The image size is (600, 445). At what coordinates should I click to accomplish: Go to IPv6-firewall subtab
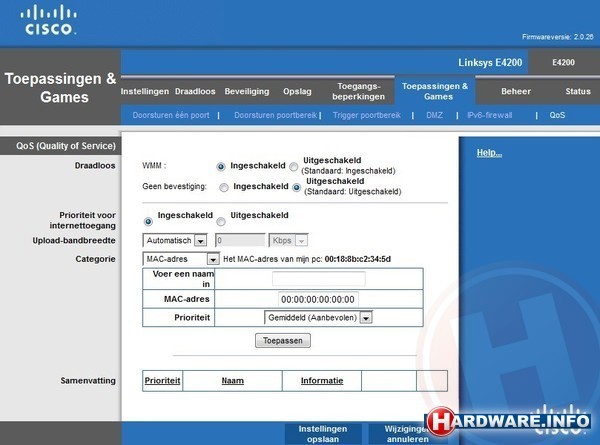(489, 115)
